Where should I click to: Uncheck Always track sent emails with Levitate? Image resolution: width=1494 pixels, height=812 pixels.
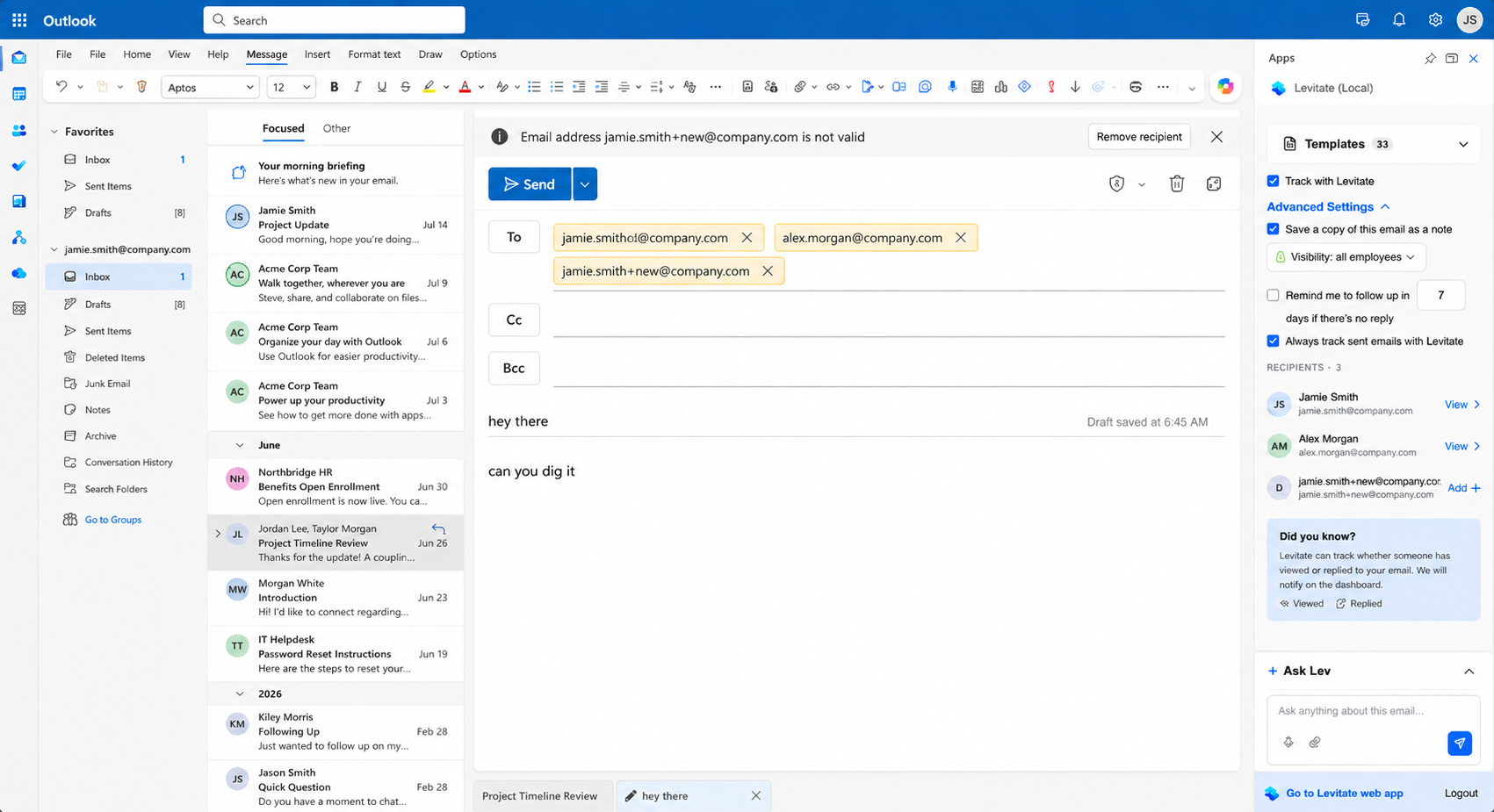click(x=1273, y=341)
